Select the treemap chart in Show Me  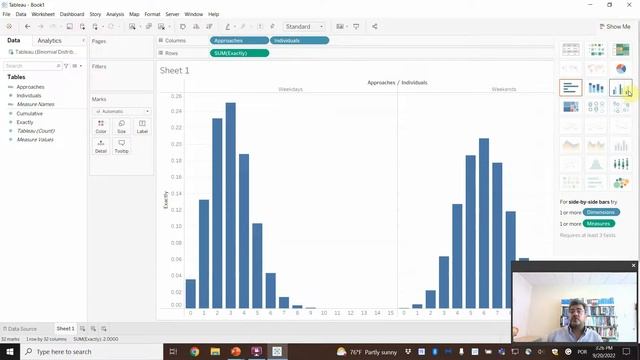pyautogui.click(x=571, y=107)
